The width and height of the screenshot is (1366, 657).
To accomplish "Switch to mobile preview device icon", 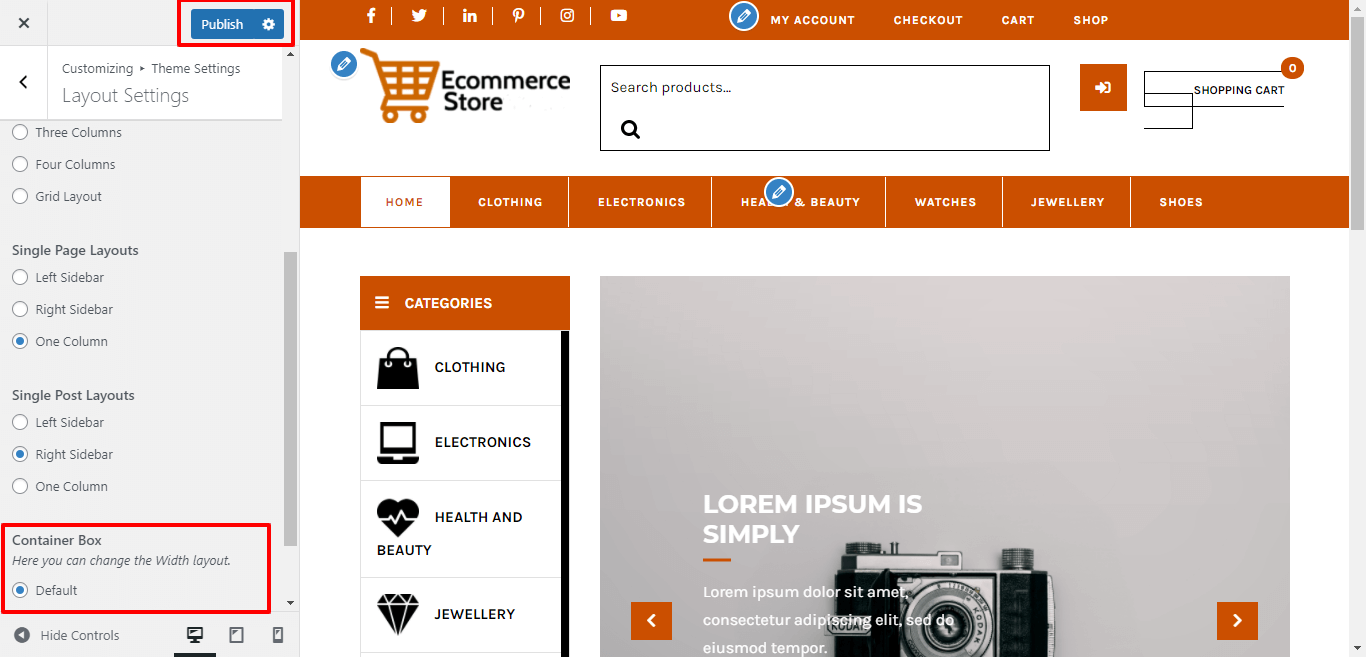I will pos(278,635).
